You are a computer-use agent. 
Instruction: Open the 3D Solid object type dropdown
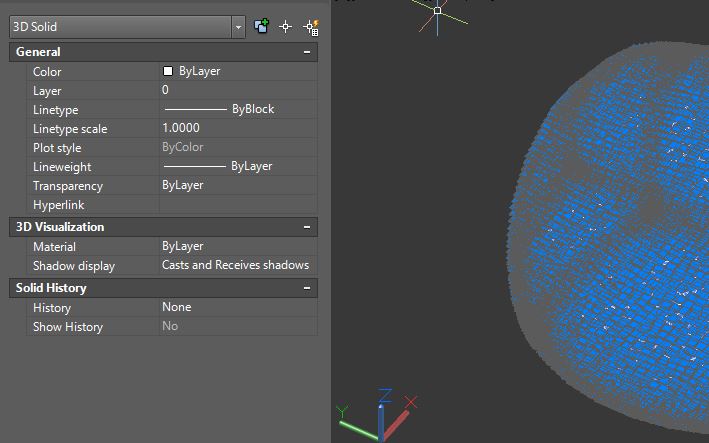click(238, 27)
